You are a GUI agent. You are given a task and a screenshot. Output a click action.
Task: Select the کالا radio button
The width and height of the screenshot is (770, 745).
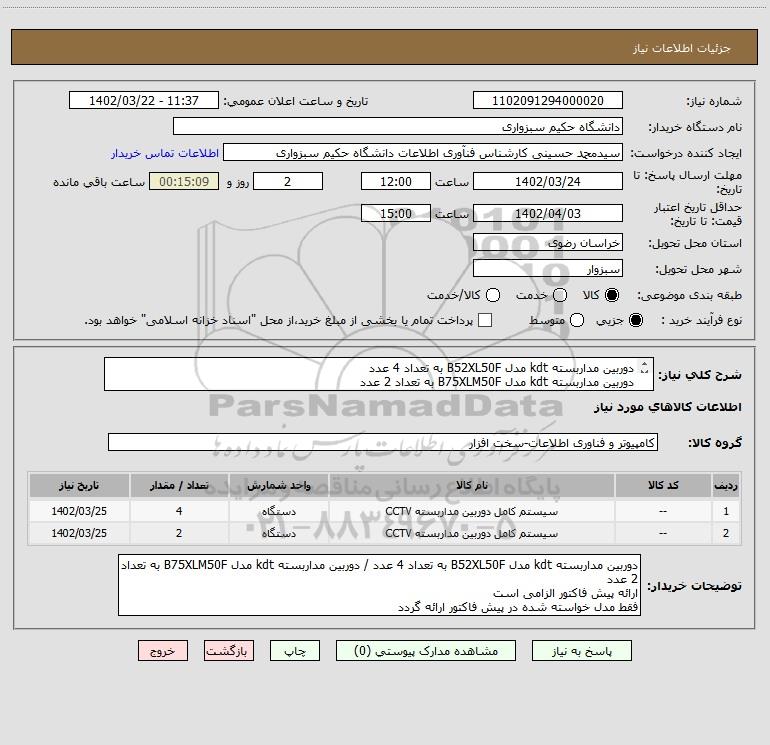612,295
